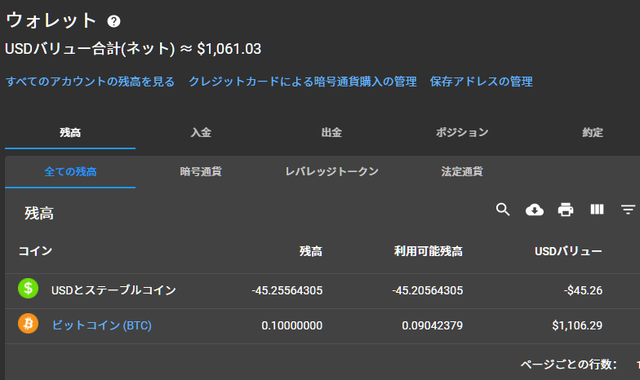640x380 pixels.
Task: Click the search icon in balances toolbar
Action: tap(502, 209)
